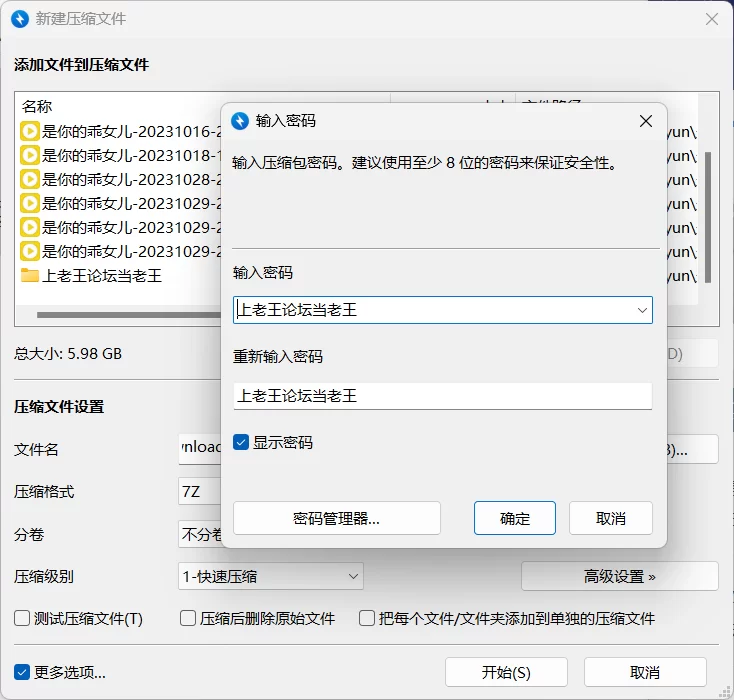Open 高级设置 panel
This screenshot has width=734, height=700.
click(619, 576)
